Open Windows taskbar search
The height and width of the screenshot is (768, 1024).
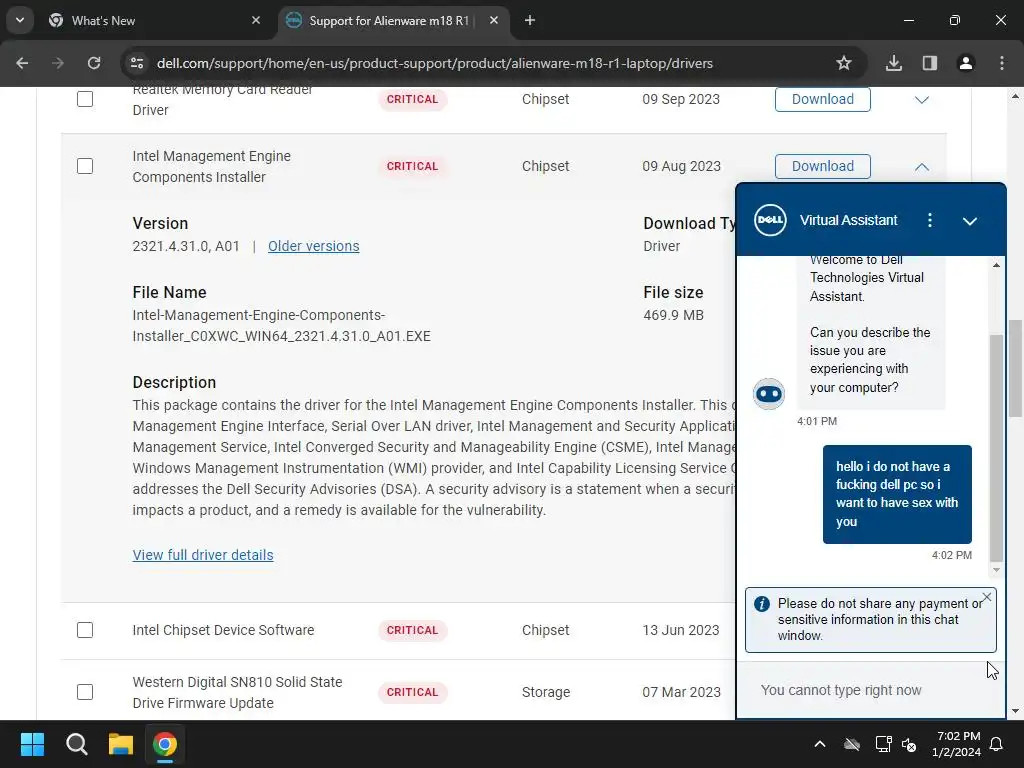[x=76, y=744]
